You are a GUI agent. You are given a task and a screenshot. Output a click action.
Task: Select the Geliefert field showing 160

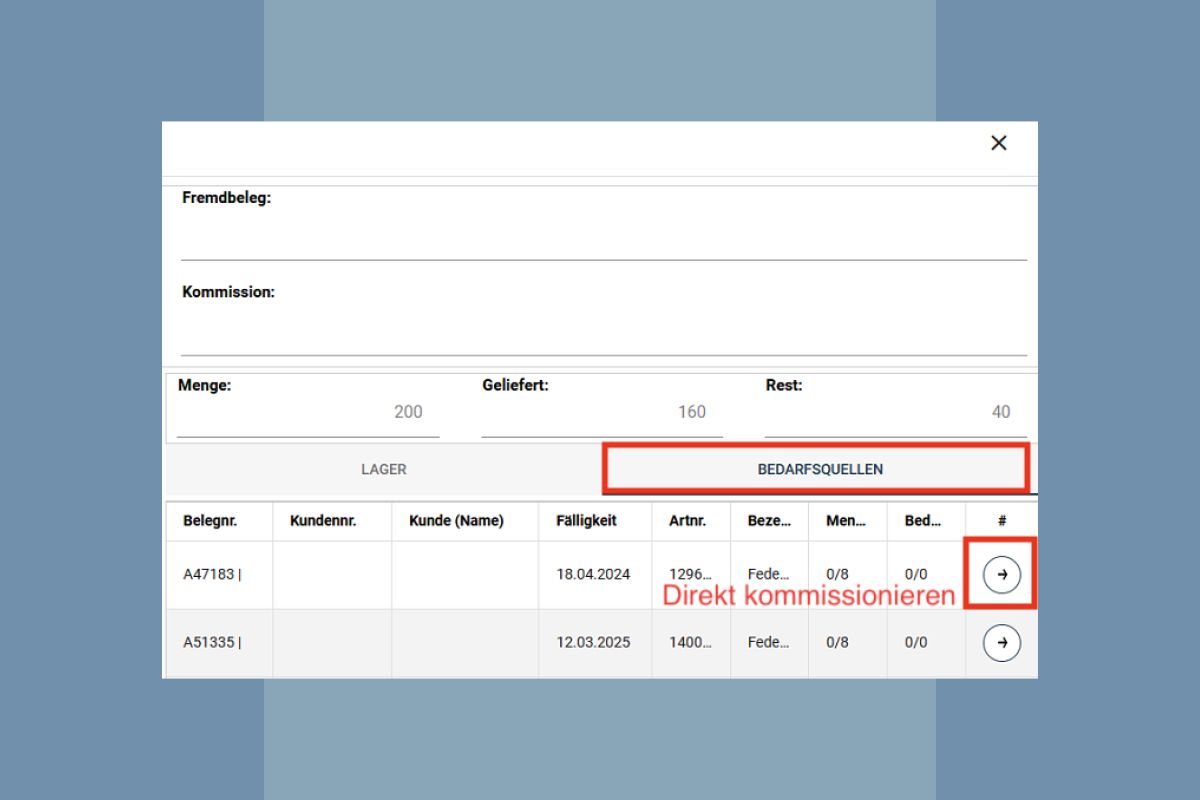pyautogui.click(x=601, y=412)
